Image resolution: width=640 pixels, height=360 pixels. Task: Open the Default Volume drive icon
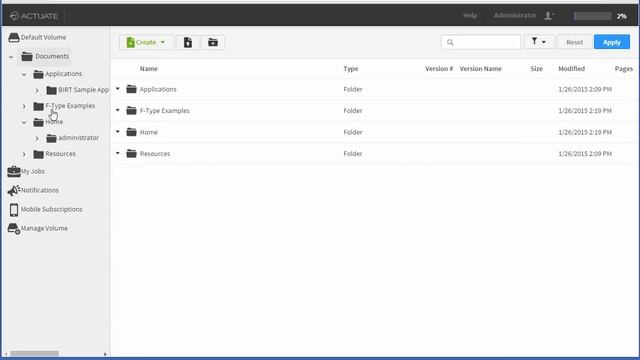coord(13,38)
